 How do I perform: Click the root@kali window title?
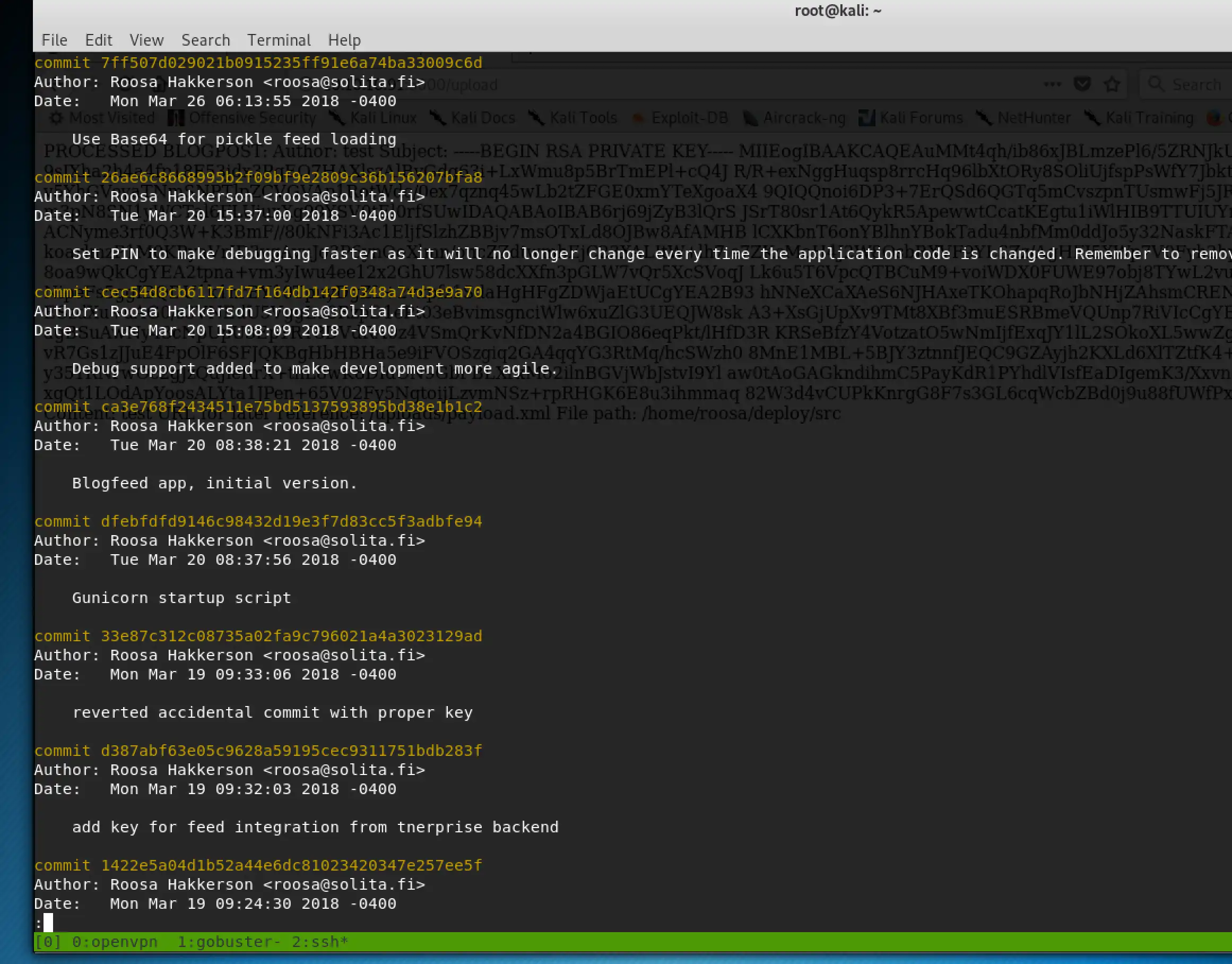[x=837, y=11]
